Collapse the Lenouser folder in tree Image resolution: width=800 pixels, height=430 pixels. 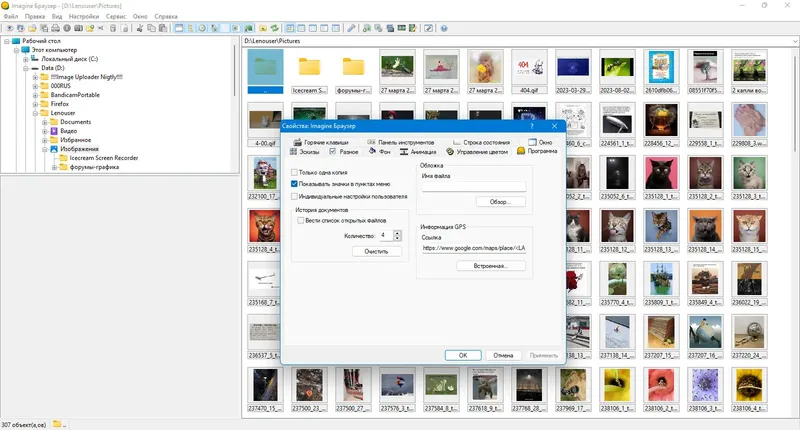[36, 113]
